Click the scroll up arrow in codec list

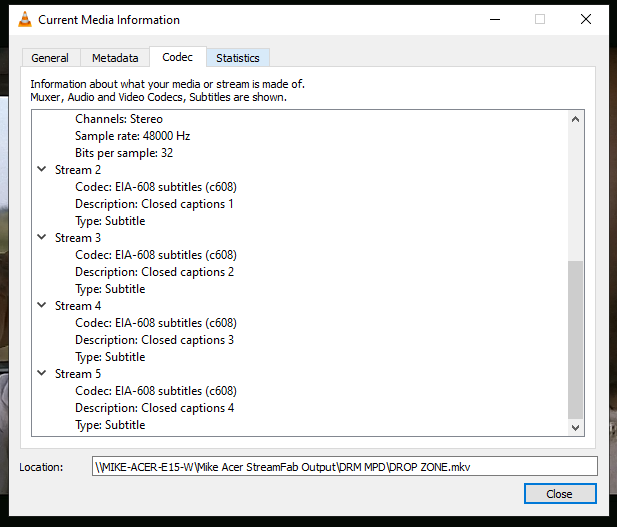pos(575,120)
